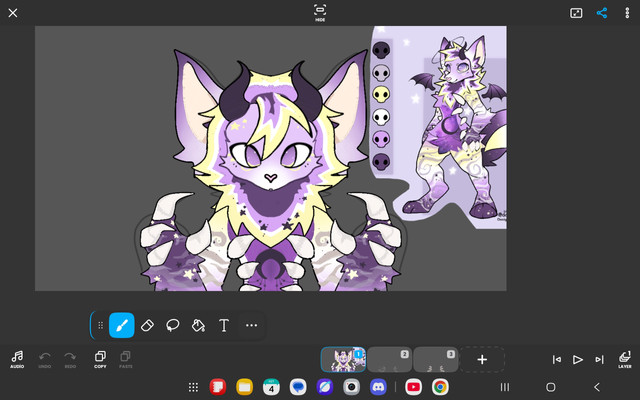Image resolution: width=640 pixels, height=400 pixels.
Task: Jump to the next frame
Action: pyautogui.click(x=599, y=360)
